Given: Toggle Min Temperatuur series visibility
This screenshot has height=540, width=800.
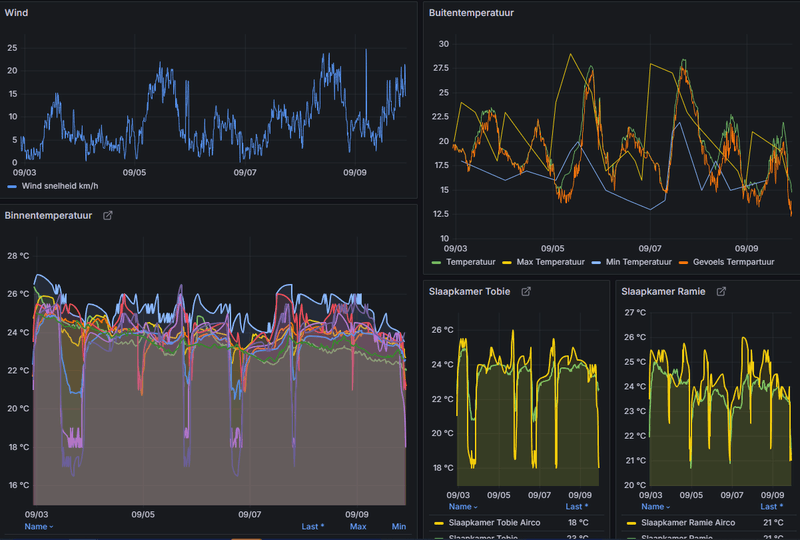Looking at the screenshot, I should [x=637, y=261].
